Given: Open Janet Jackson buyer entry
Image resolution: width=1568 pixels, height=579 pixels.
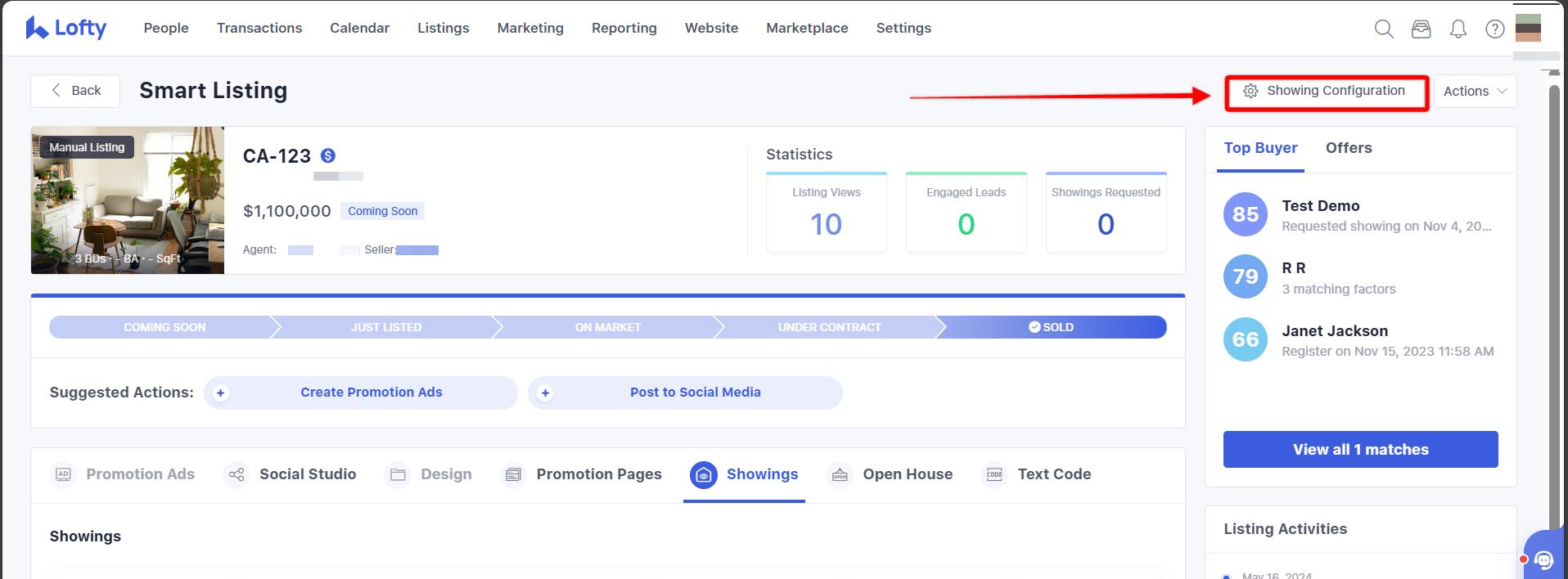Looking at the screenshot, I should 1360,340.
